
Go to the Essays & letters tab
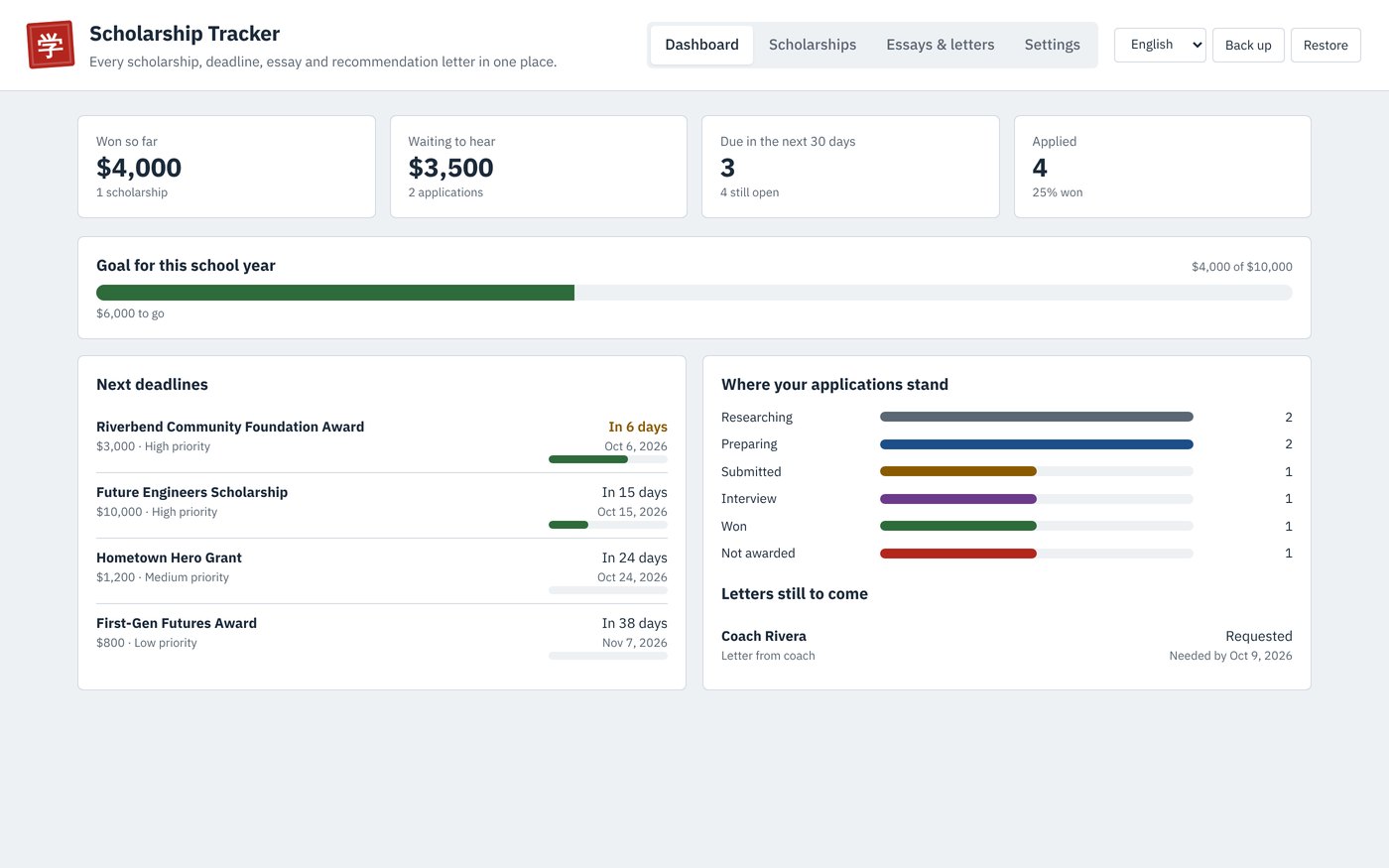coord(941,45)
